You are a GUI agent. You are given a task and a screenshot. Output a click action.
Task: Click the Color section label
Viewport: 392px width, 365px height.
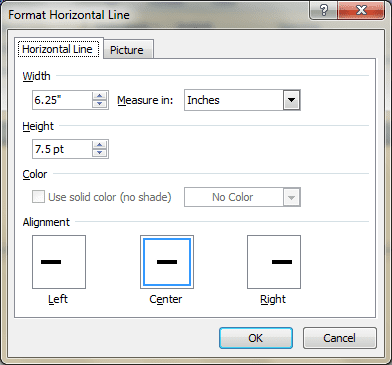(x=35, y=174)
